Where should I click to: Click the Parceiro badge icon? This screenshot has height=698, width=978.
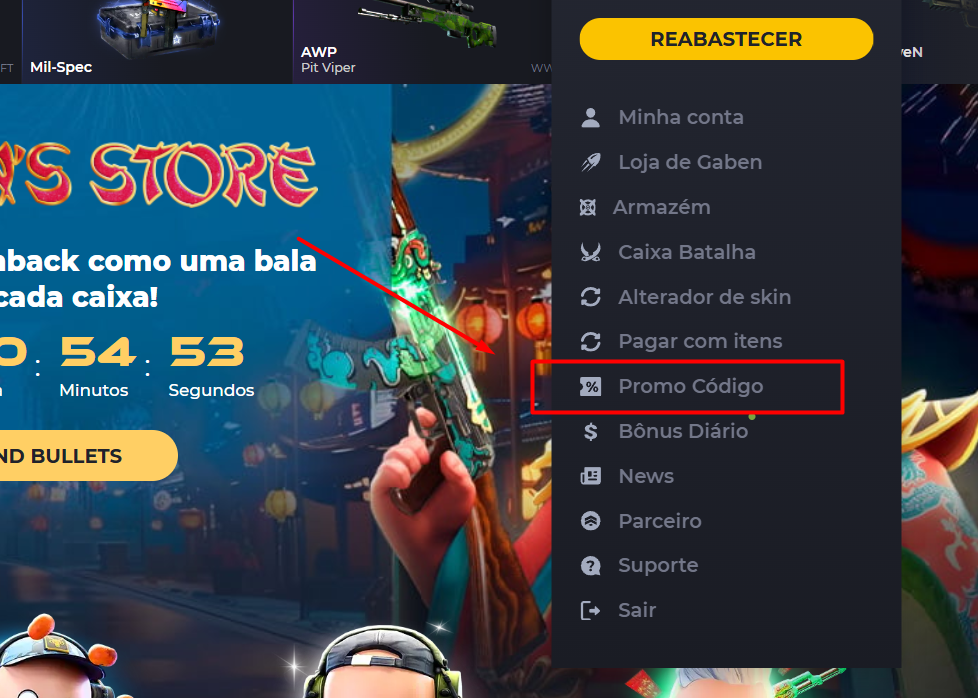(x=590, y=521)
